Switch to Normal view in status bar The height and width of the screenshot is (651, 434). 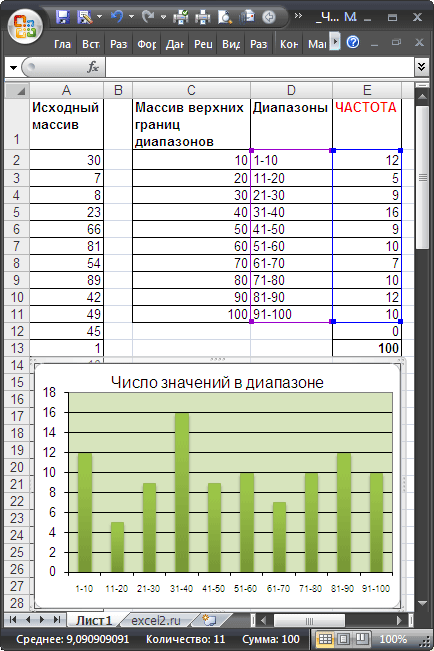[325, 639]
